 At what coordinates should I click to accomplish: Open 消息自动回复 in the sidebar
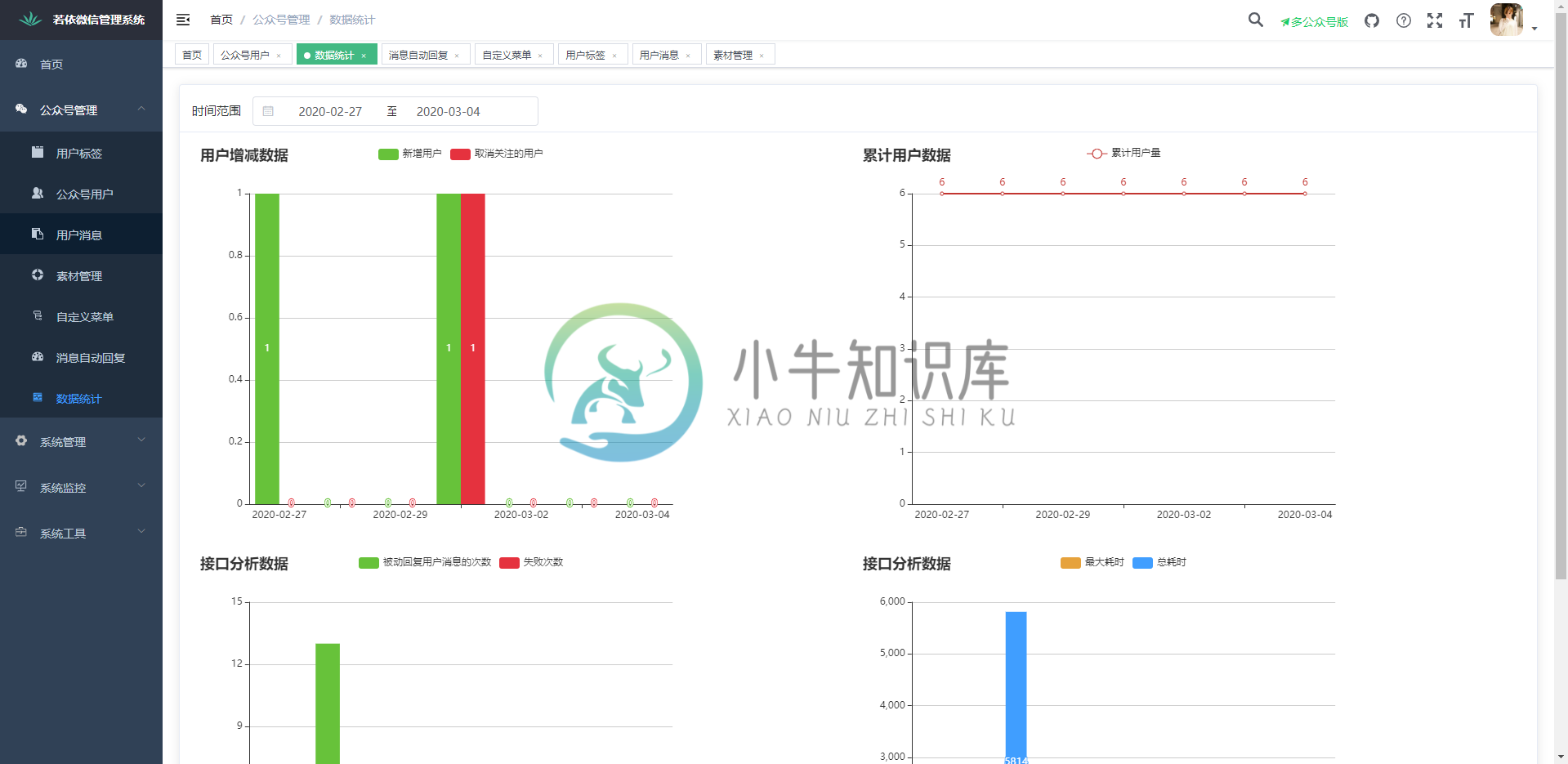(81, 357)
